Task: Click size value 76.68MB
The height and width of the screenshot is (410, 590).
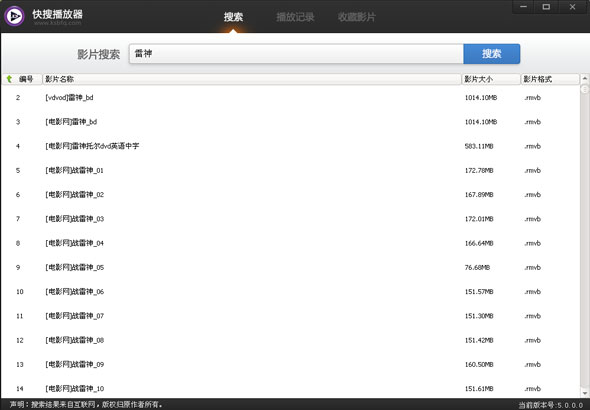Action: (x=477, y=267)
